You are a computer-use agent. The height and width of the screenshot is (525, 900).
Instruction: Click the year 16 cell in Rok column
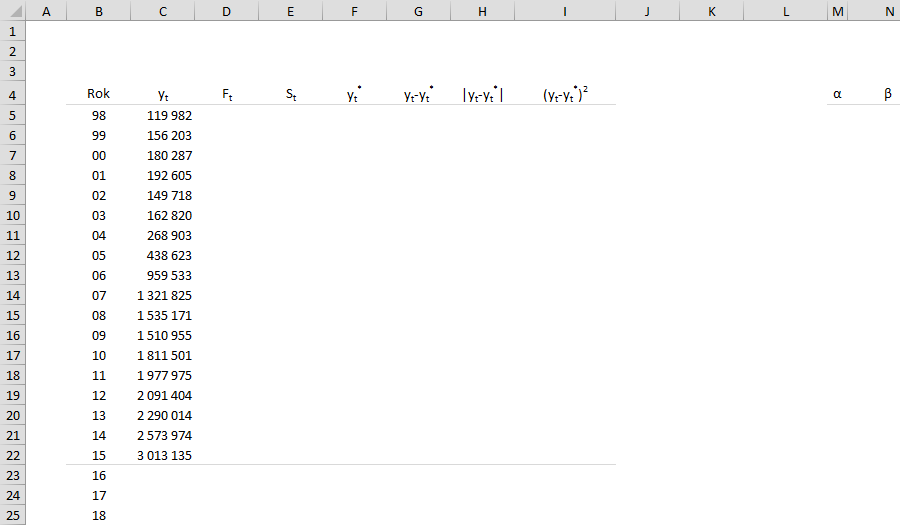click(x=98, y=475)
